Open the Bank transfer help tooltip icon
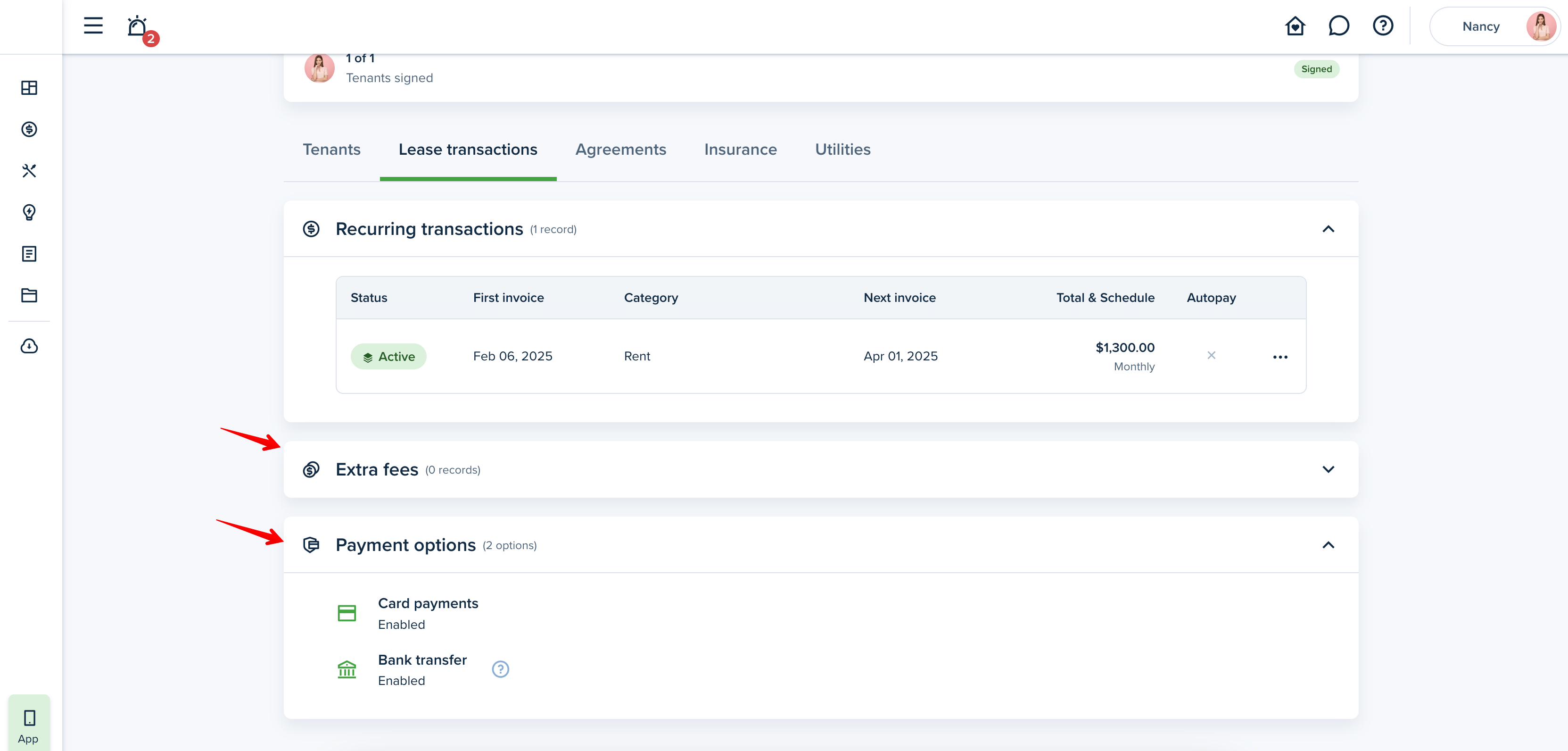Viewport: 1568px width, 751px height. tap(500, 669)
